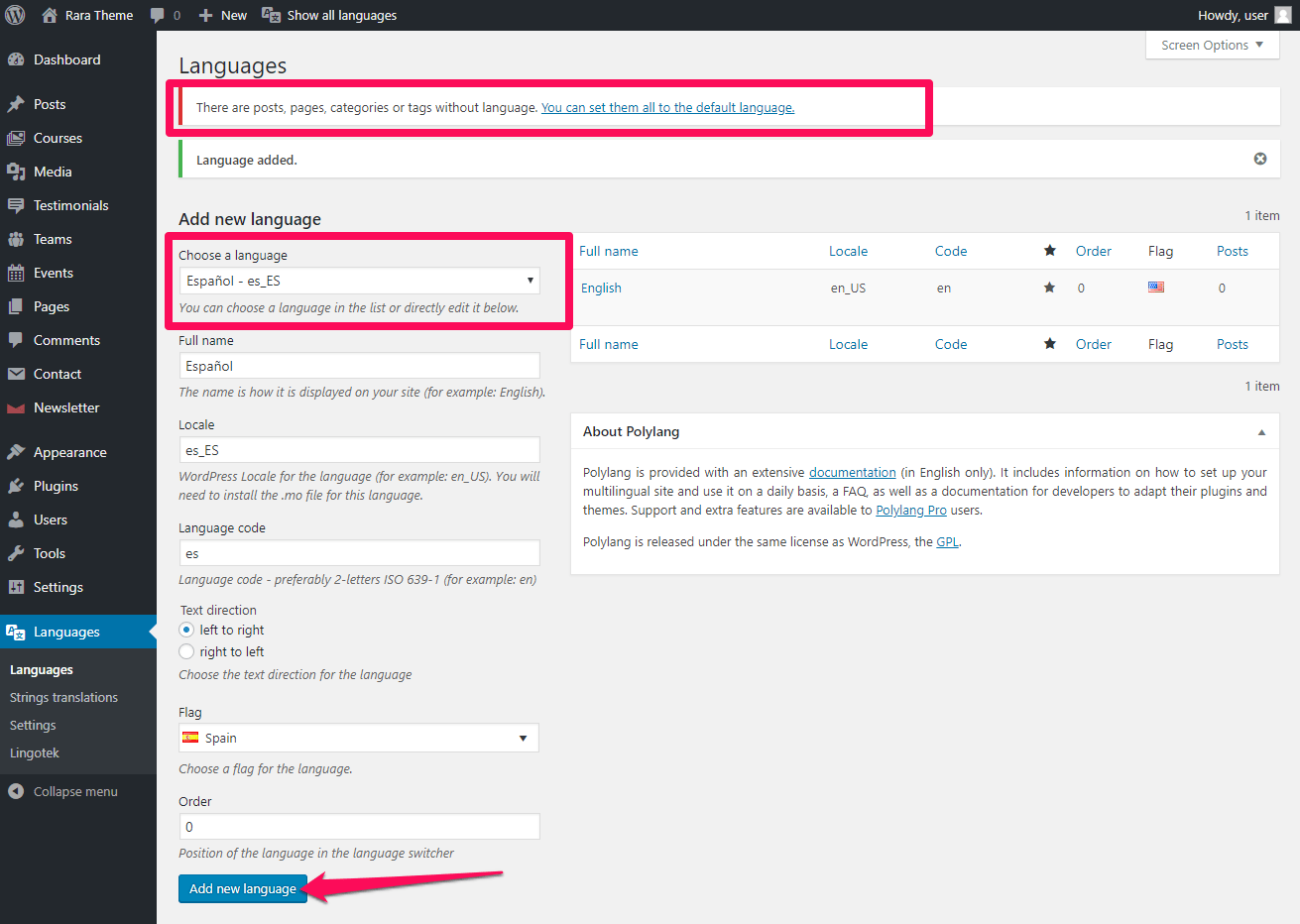
Task: Click the Rara Theme home icon
Action: tap(50, 15)
